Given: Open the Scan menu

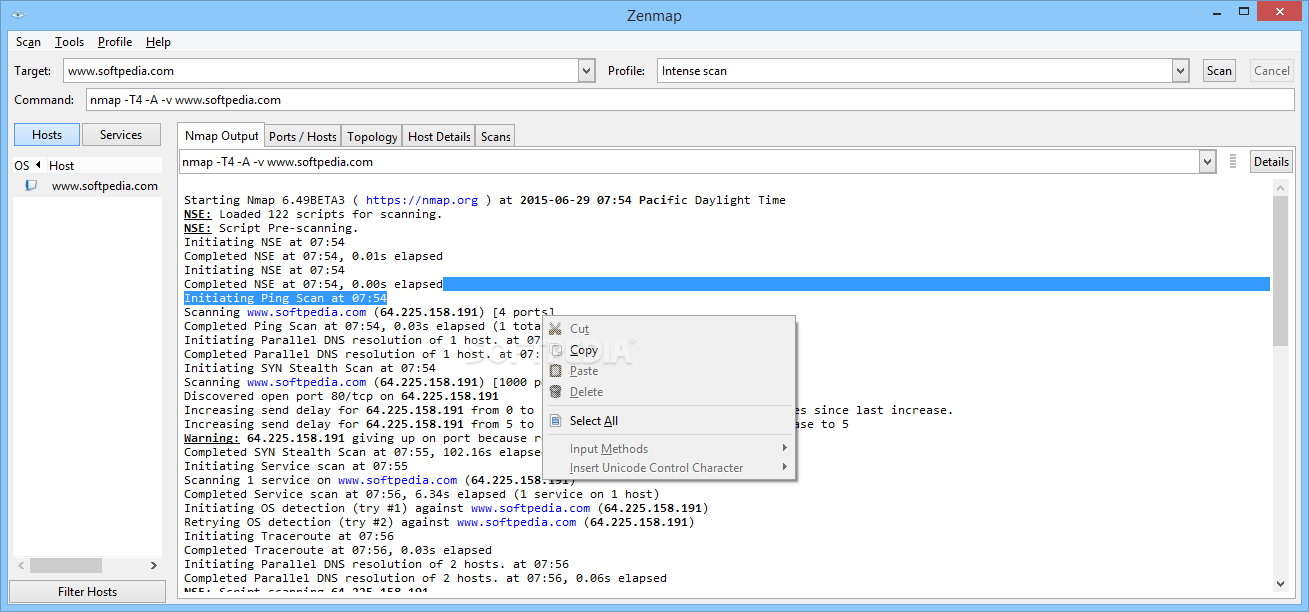Looking at the screenshot, I should tap(28, 42).
